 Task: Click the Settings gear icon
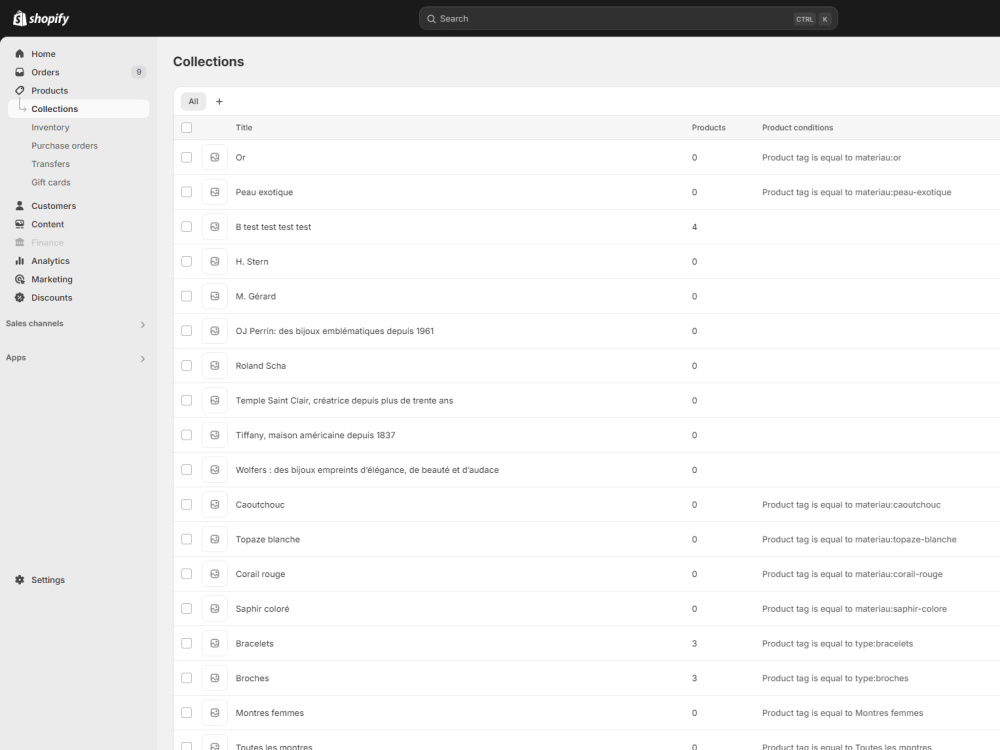pyautogui.click(x=20, y=580)
